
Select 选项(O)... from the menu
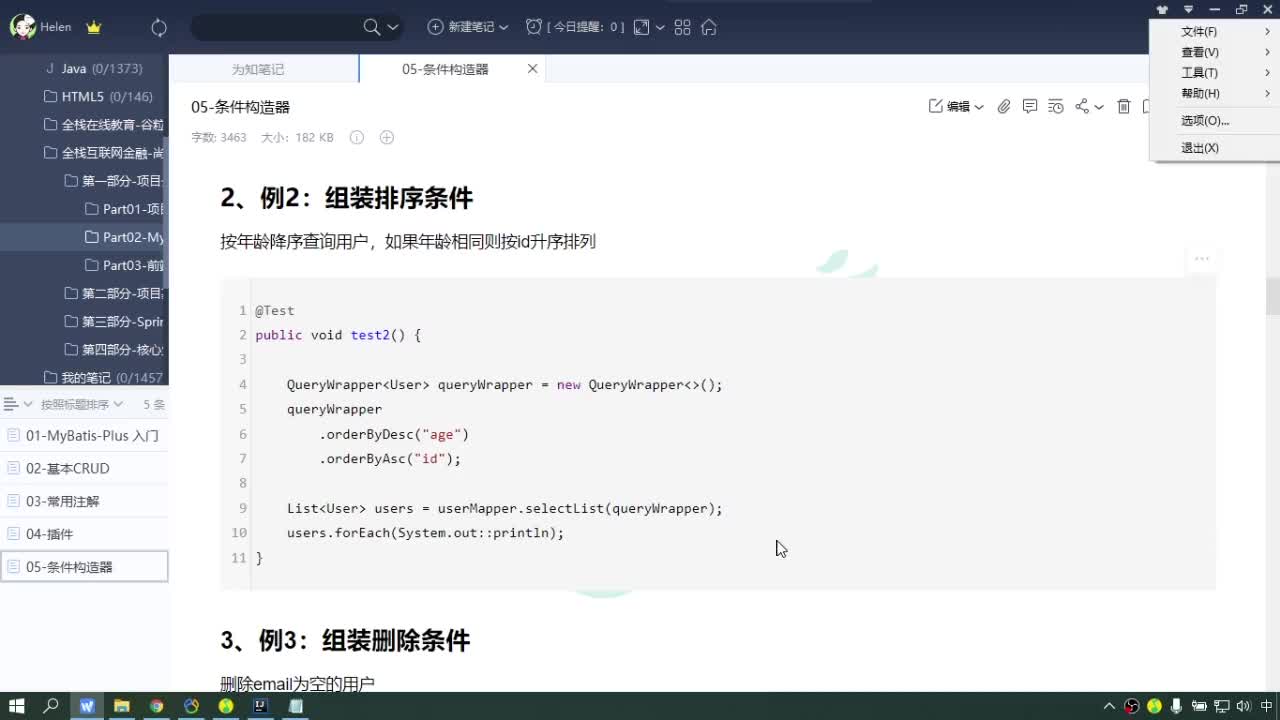1215,121
